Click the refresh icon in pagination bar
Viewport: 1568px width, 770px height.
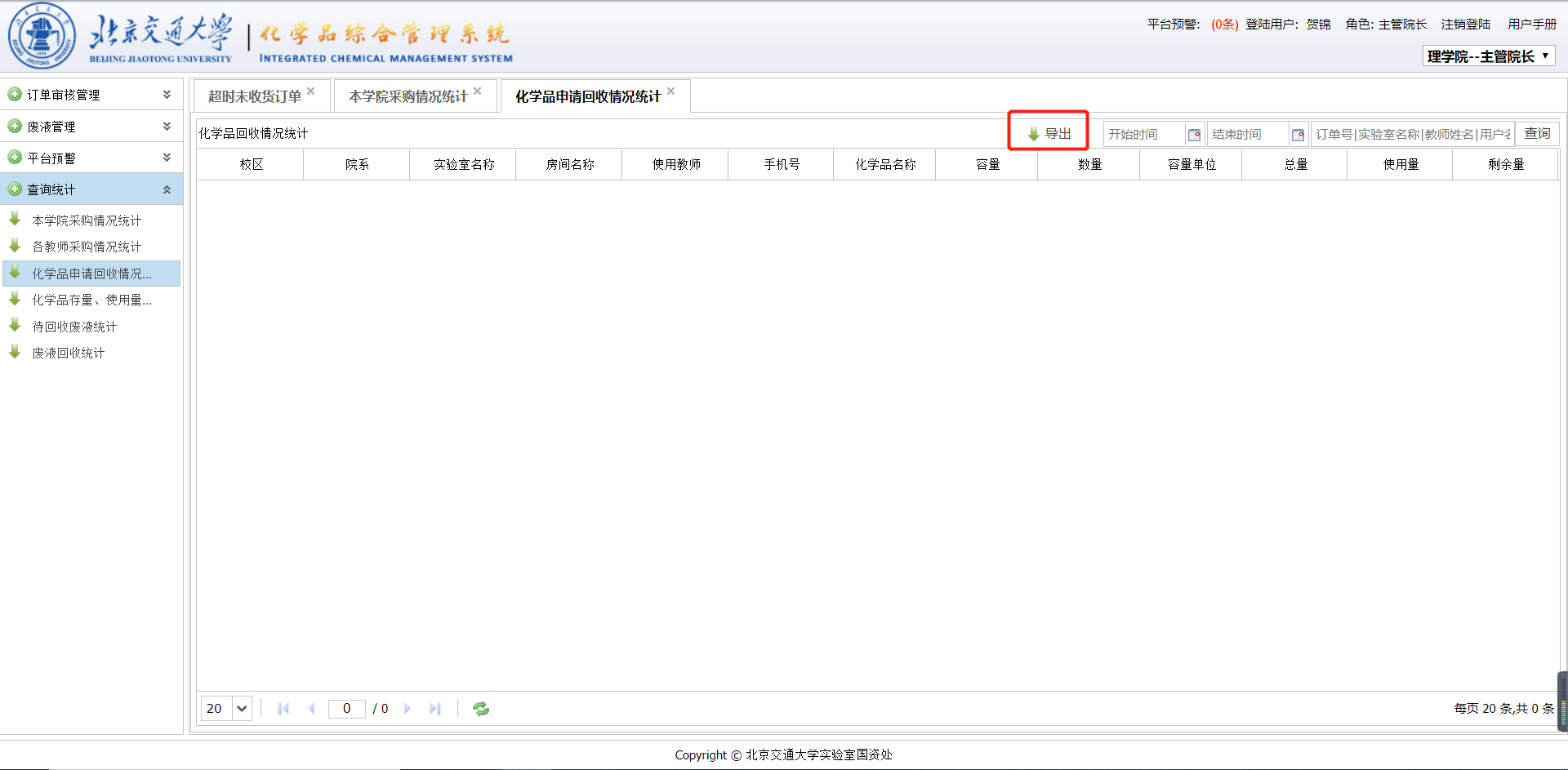pos(481,709)
